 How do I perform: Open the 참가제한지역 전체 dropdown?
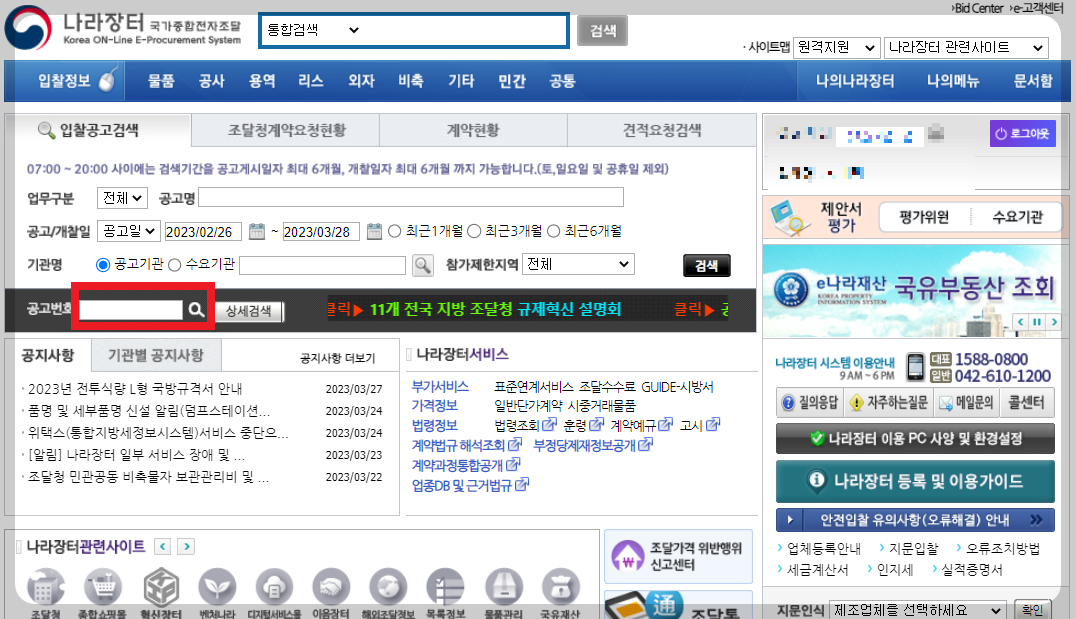tap(578, 264)
